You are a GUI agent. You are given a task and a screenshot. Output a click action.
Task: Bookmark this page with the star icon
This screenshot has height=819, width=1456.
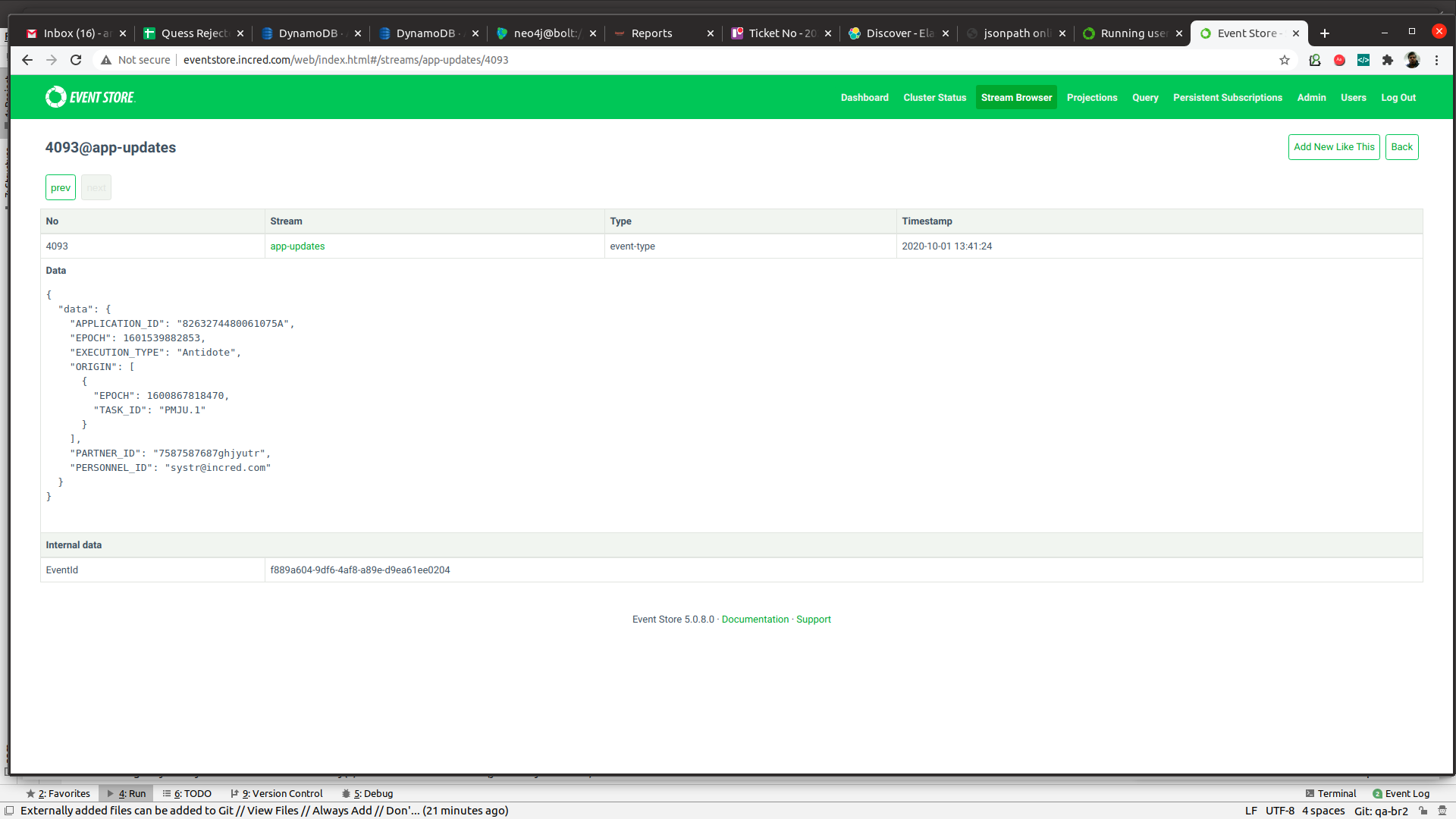[1285, 60]
